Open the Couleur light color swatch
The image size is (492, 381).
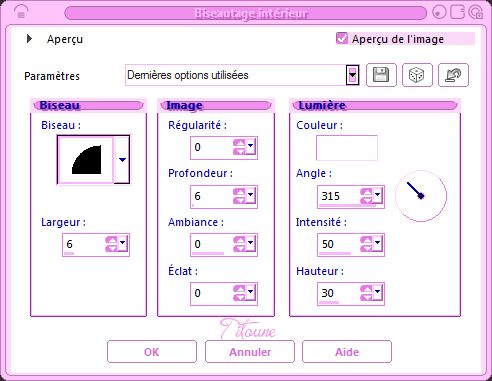347,148
